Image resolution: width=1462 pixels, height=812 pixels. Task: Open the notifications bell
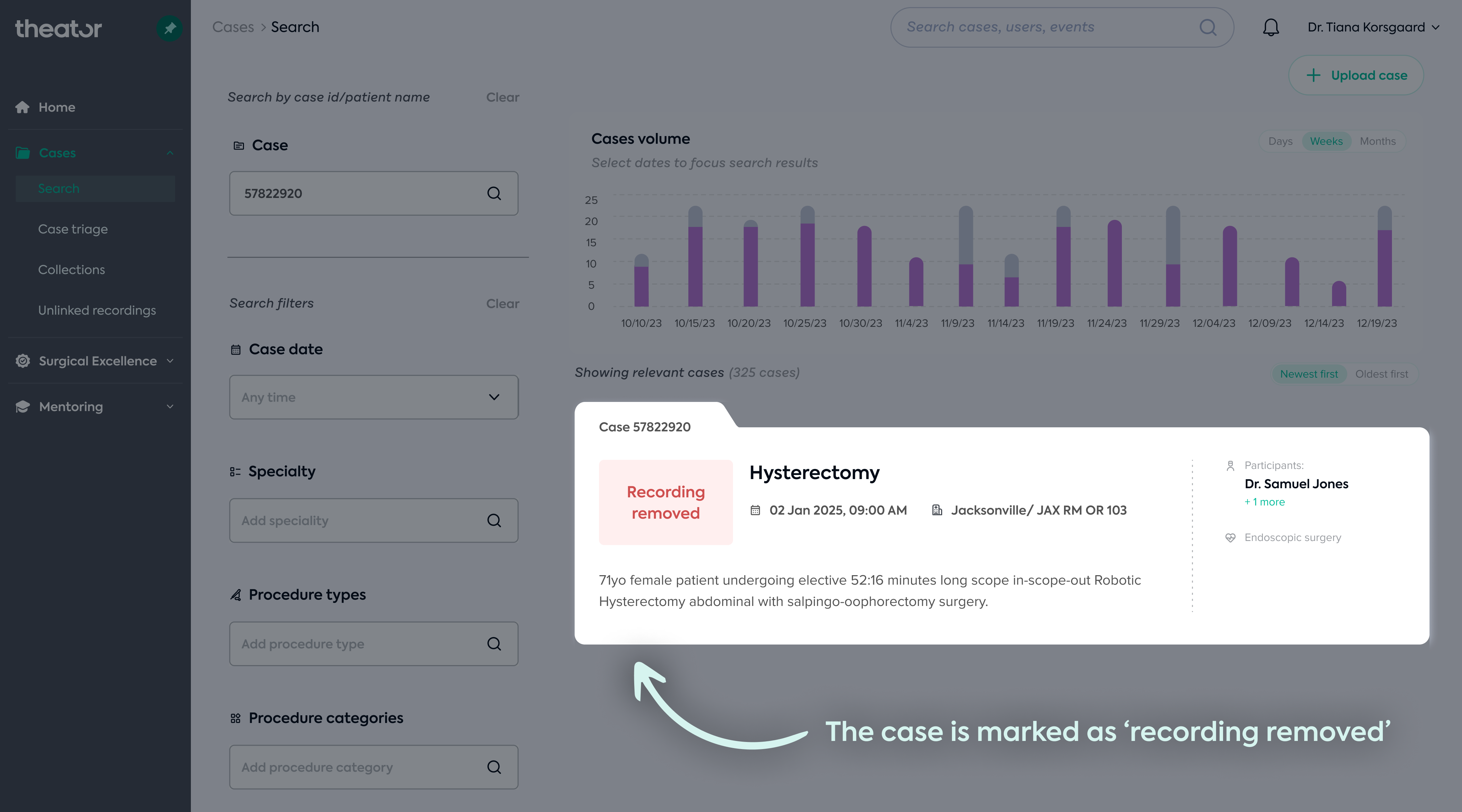pos(1271,27)
